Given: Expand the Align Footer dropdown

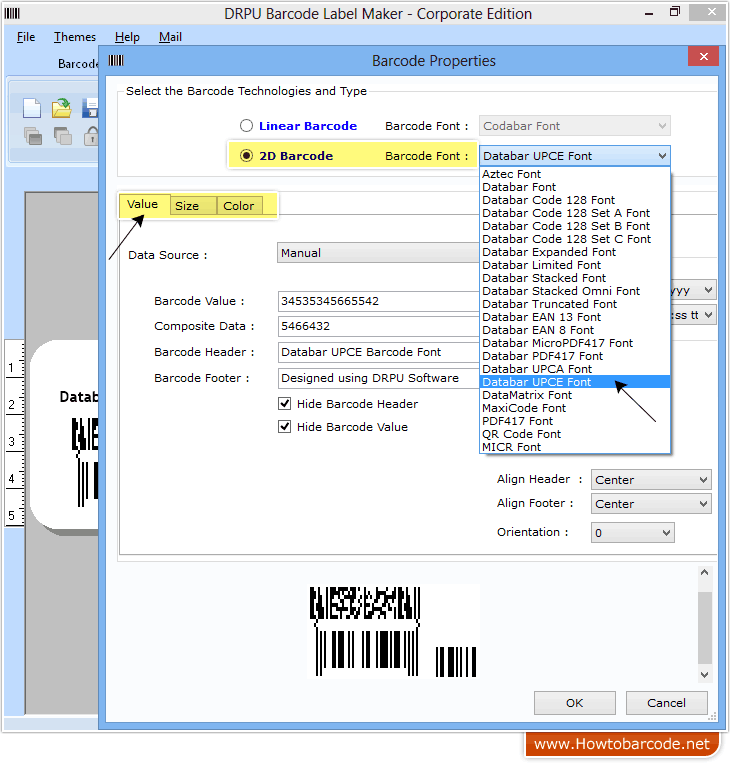Looking at the screenshot, I should tap(651, 504).
